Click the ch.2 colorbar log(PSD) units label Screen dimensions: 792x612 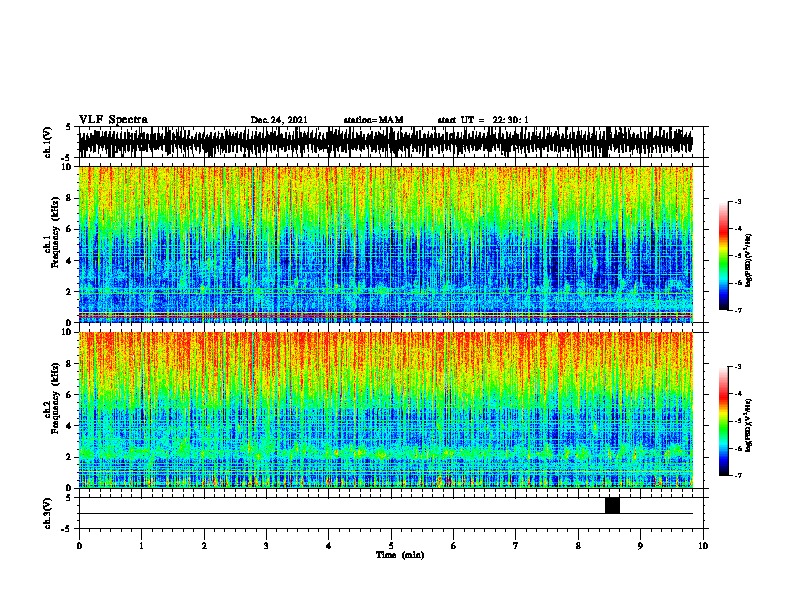pos(748,425)
